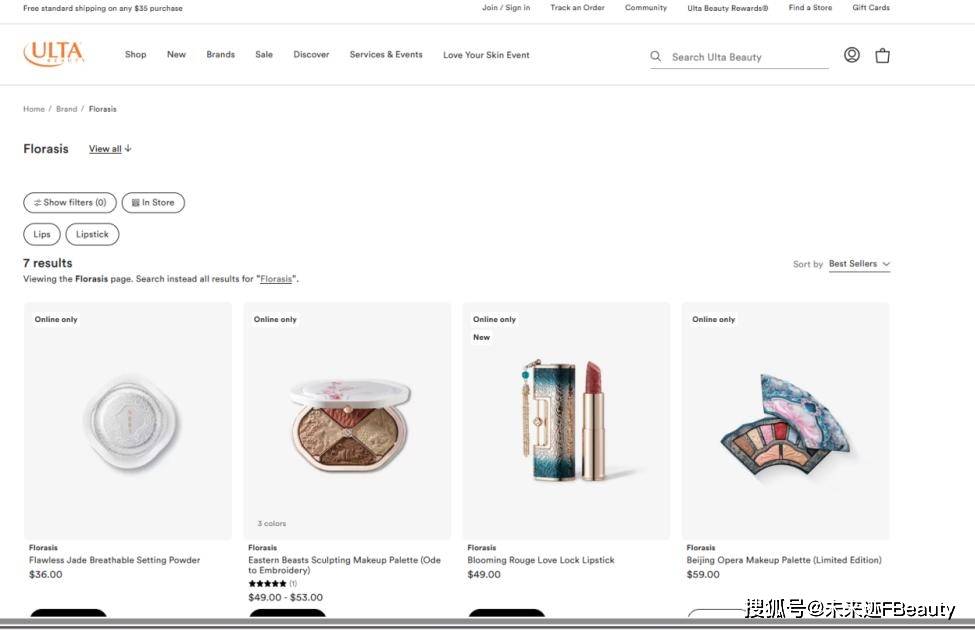
Task: Open the Brands navigation menu
Action: click(220, 55)
